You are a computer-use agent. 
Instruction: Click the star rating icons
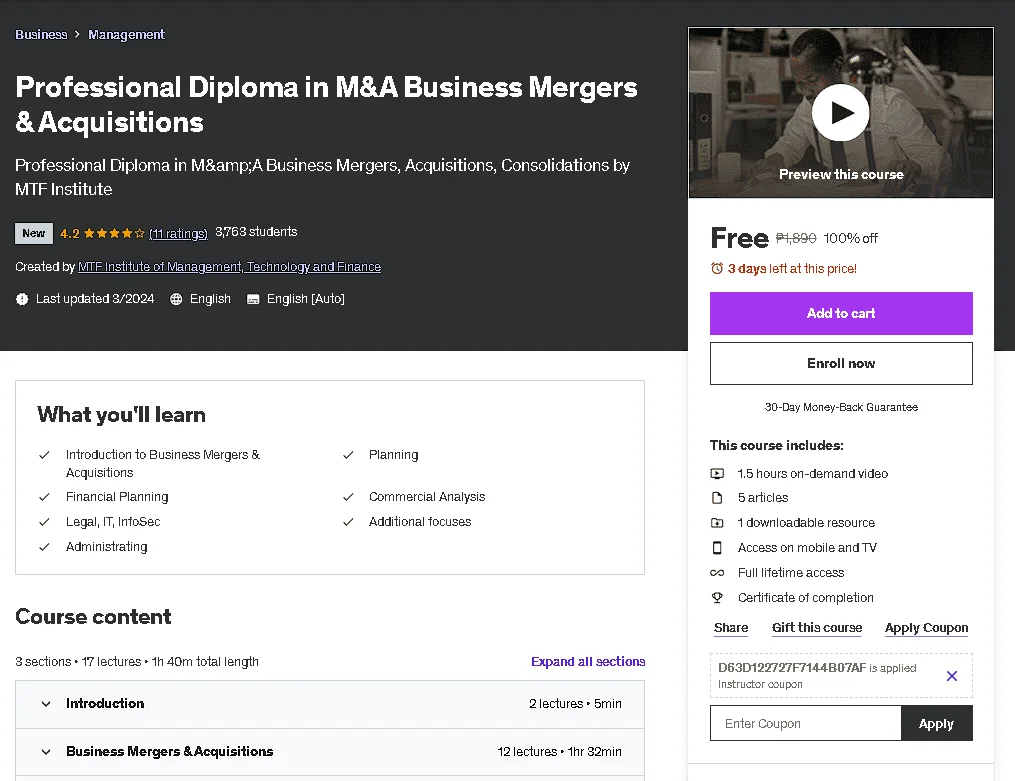tap(114, 234)
